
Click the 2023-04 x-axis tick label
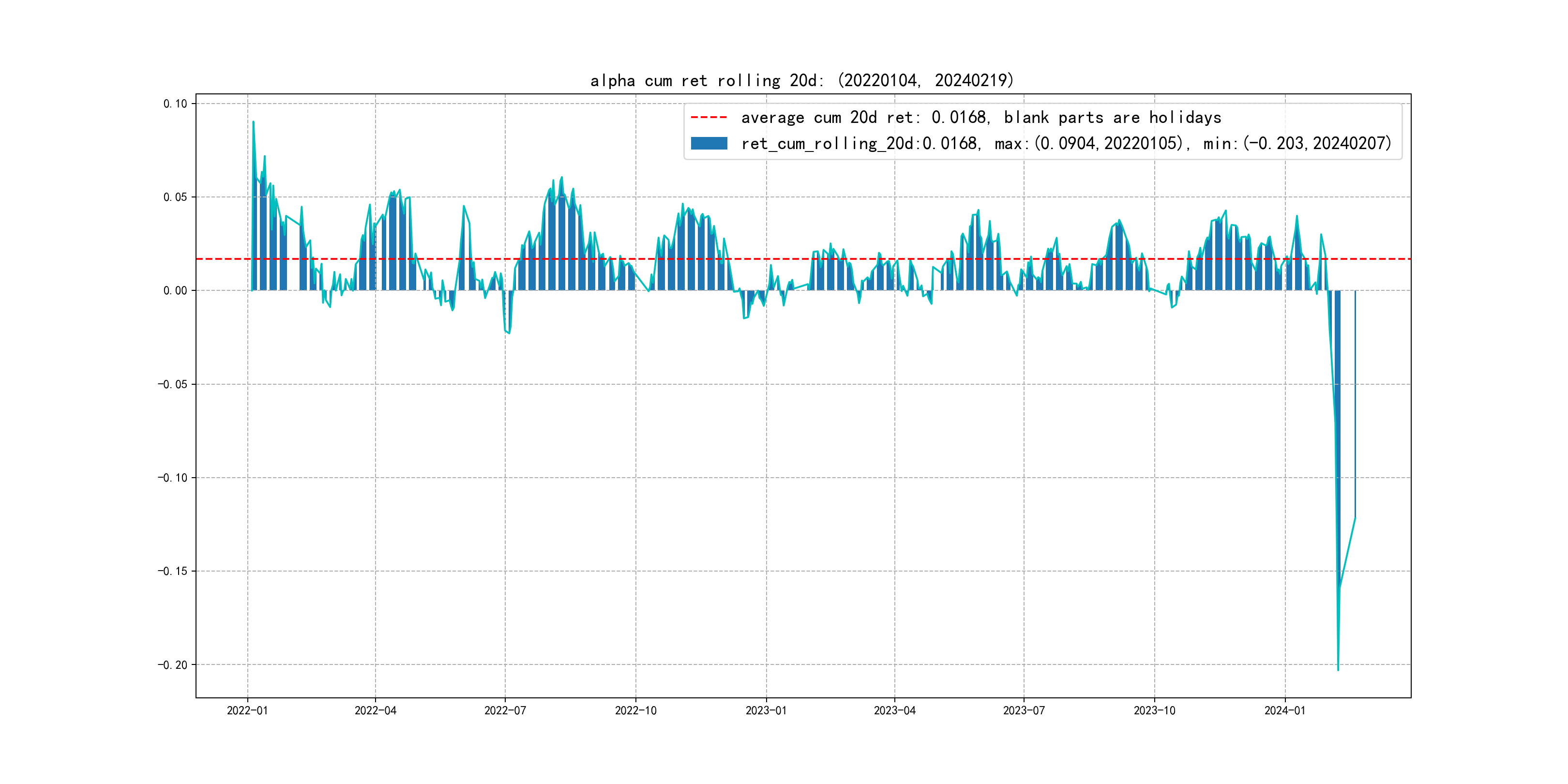[894, 710]
